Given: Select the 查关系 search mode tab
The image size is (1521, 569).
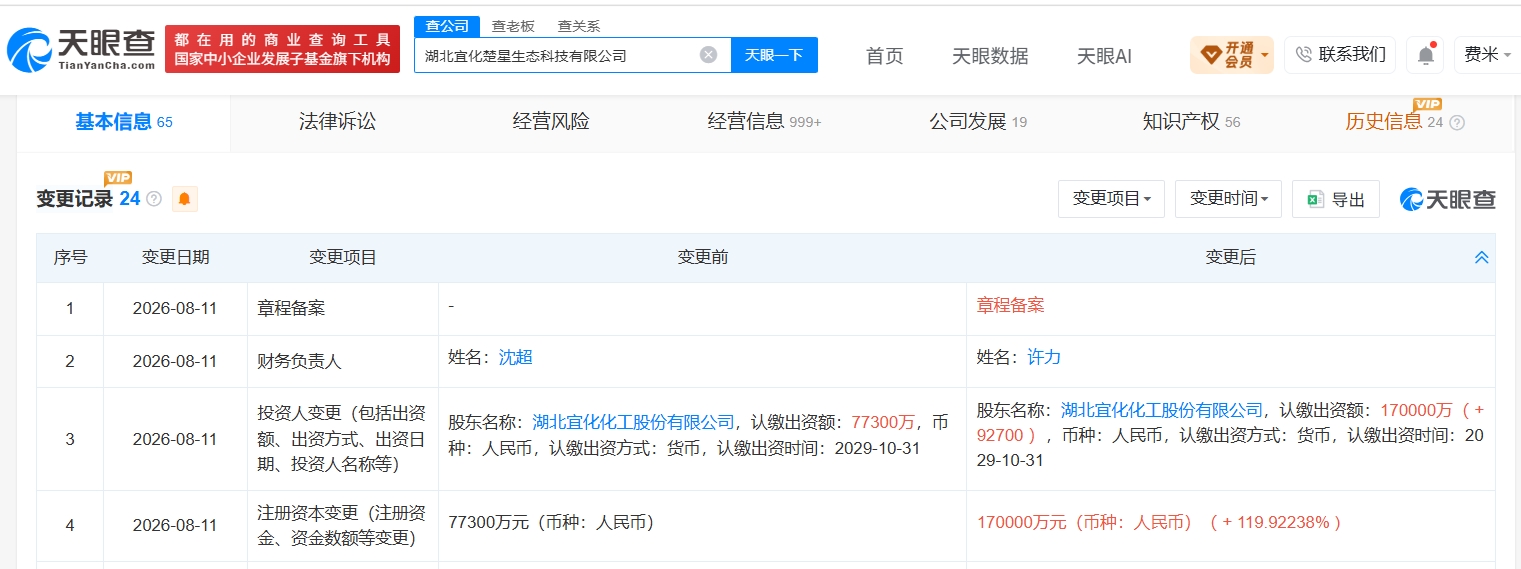Looking at the screenshot, I should 579,26.
